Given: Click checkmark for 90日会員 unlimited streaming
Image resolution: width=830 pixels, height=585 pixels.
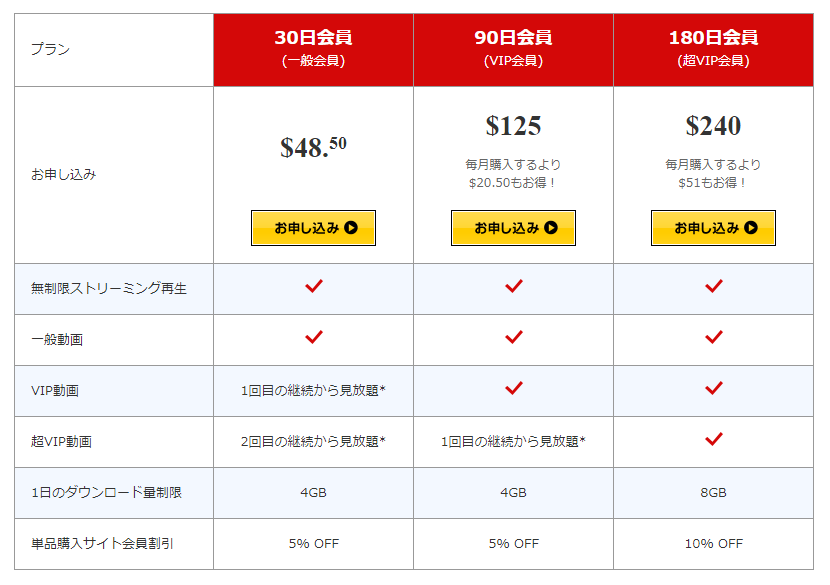Looking at the screenshot, I should coord(514,286).
